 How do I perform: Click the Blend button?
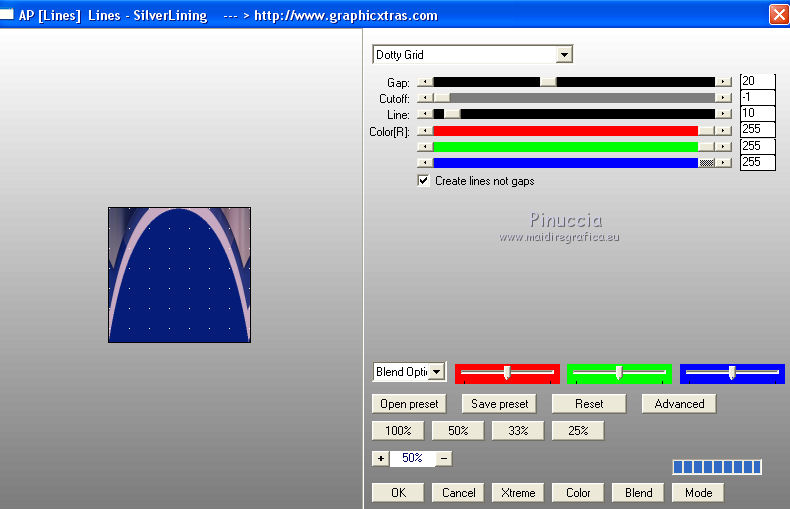[638, 493]
